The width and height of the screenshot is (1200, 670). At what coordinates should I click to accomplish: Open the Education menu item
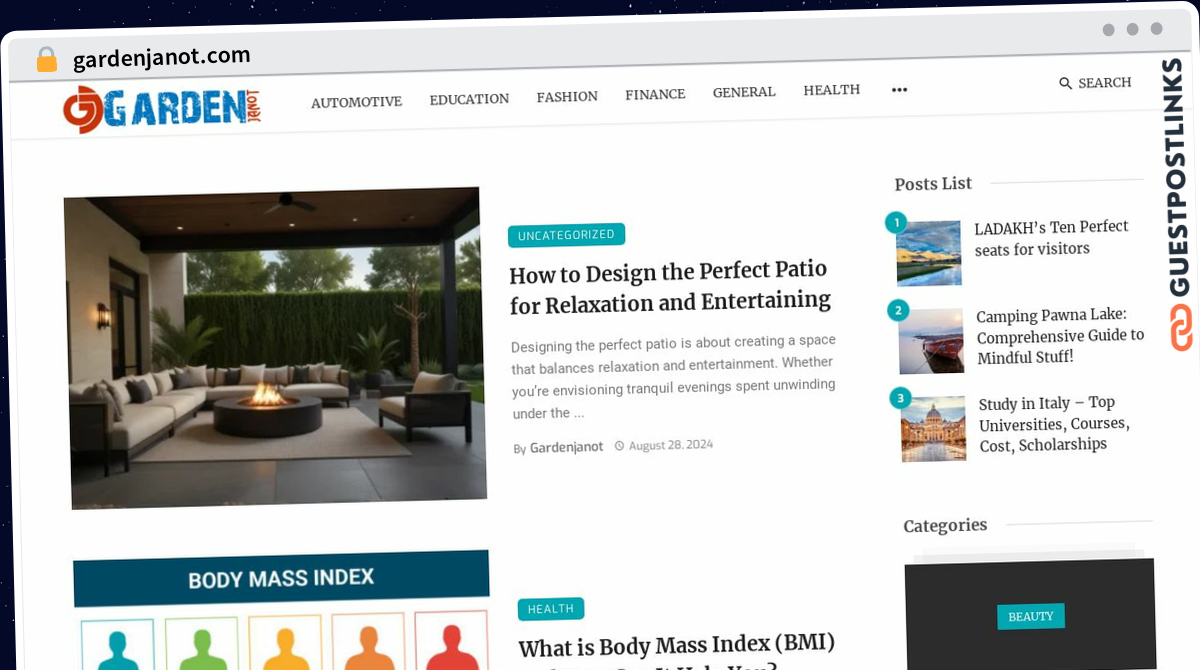coord(469,99)
